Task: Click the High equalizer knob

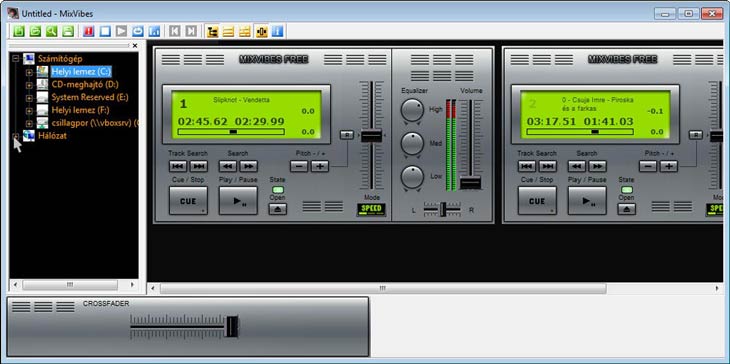Action: click(412, 110)
